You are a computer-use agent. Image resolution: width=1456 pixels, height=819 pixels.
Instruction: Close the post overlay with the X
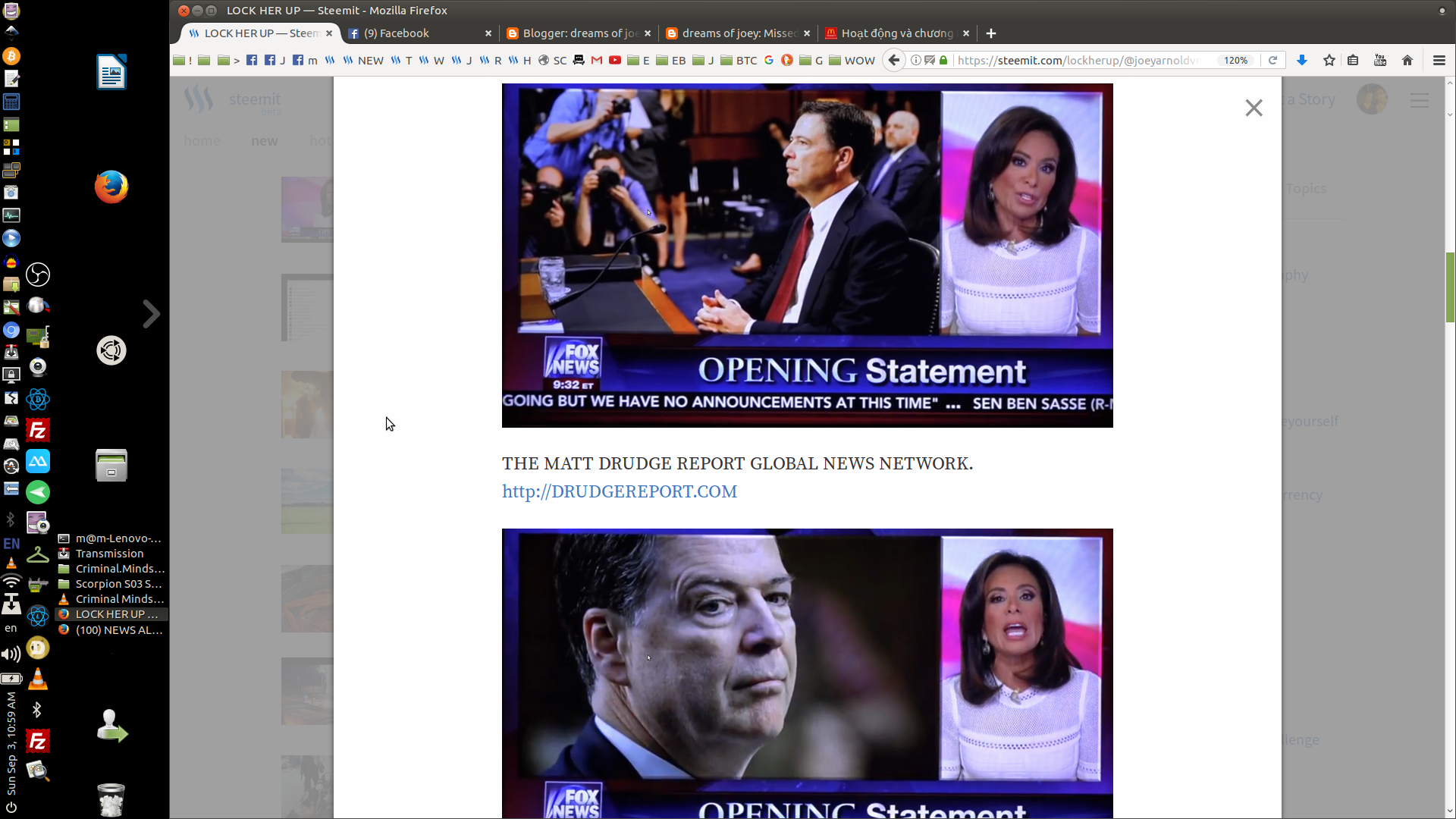[1254, 108]
